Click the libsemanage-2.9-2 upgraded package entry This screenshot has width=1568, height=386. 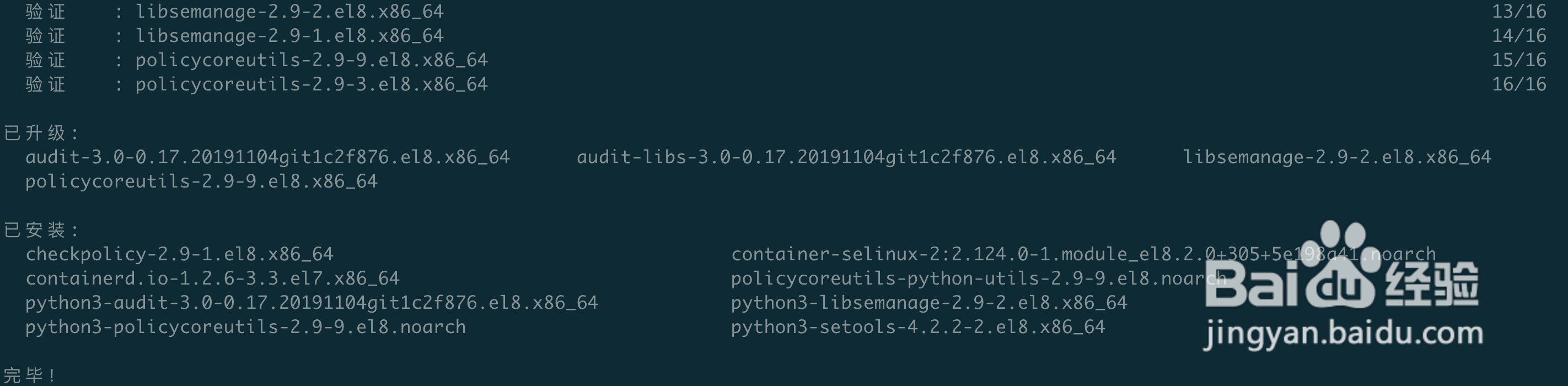(1338, 158)
